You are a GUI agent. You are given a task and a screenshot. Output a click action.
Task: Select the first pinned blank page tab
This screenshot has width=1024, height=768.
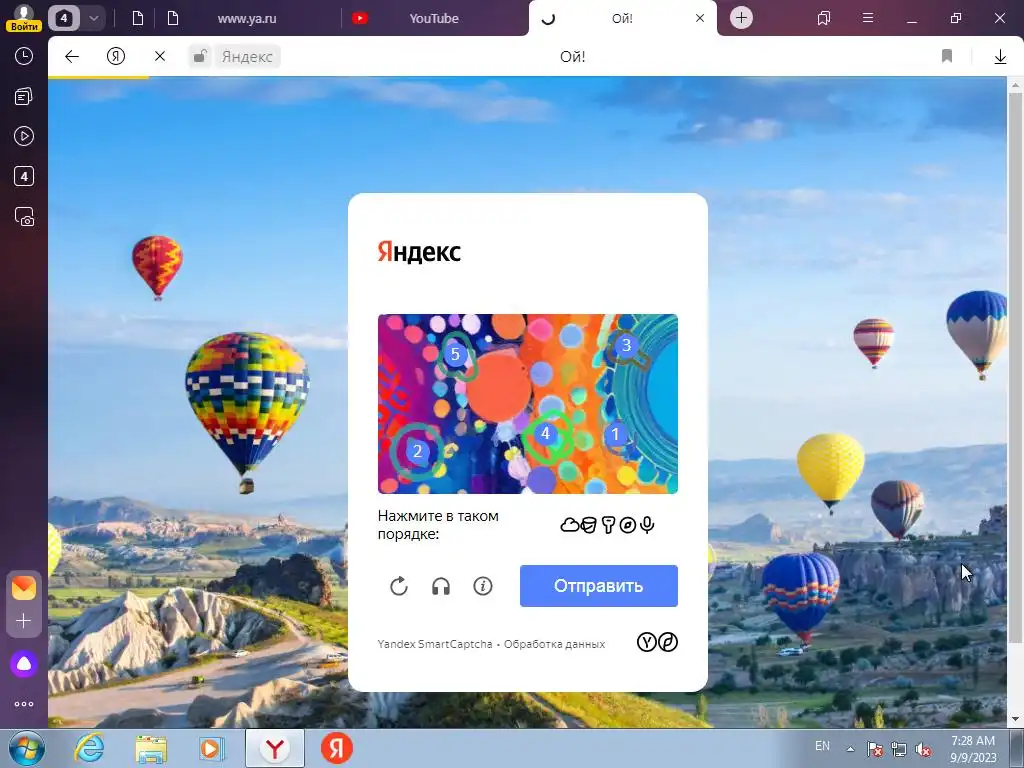click(137, 18)
